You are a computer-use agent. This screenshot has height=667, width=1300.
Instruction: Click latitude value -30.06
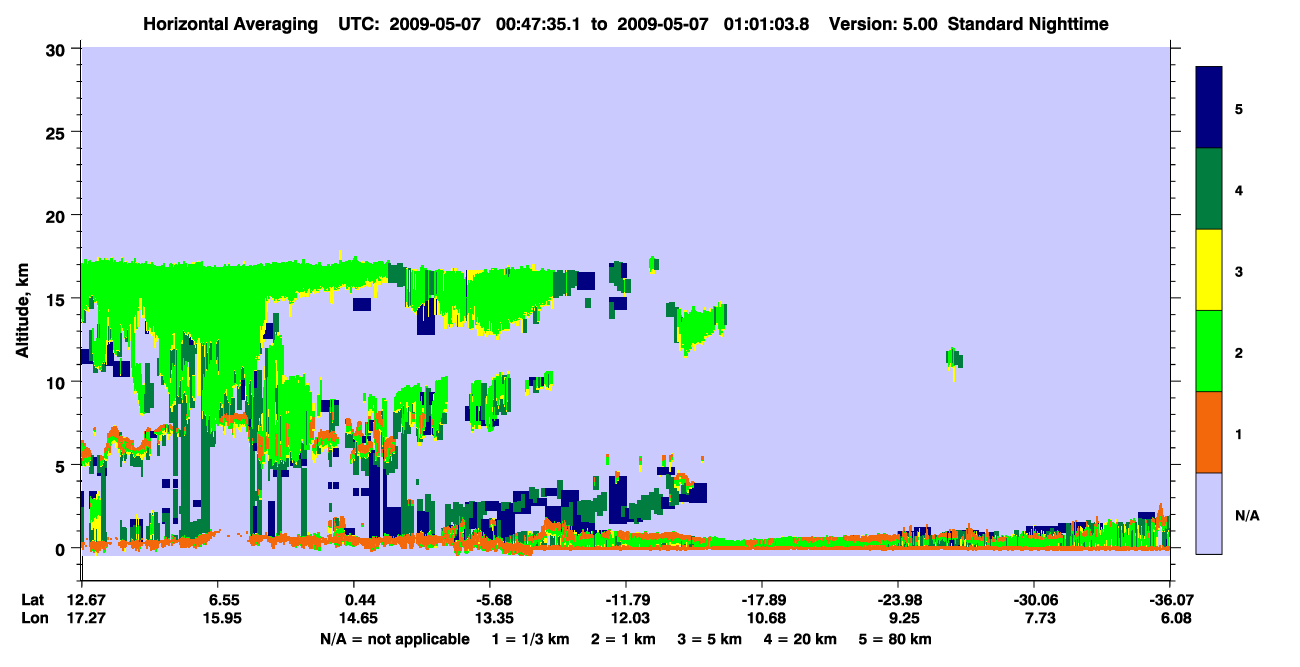point(1034,600)
